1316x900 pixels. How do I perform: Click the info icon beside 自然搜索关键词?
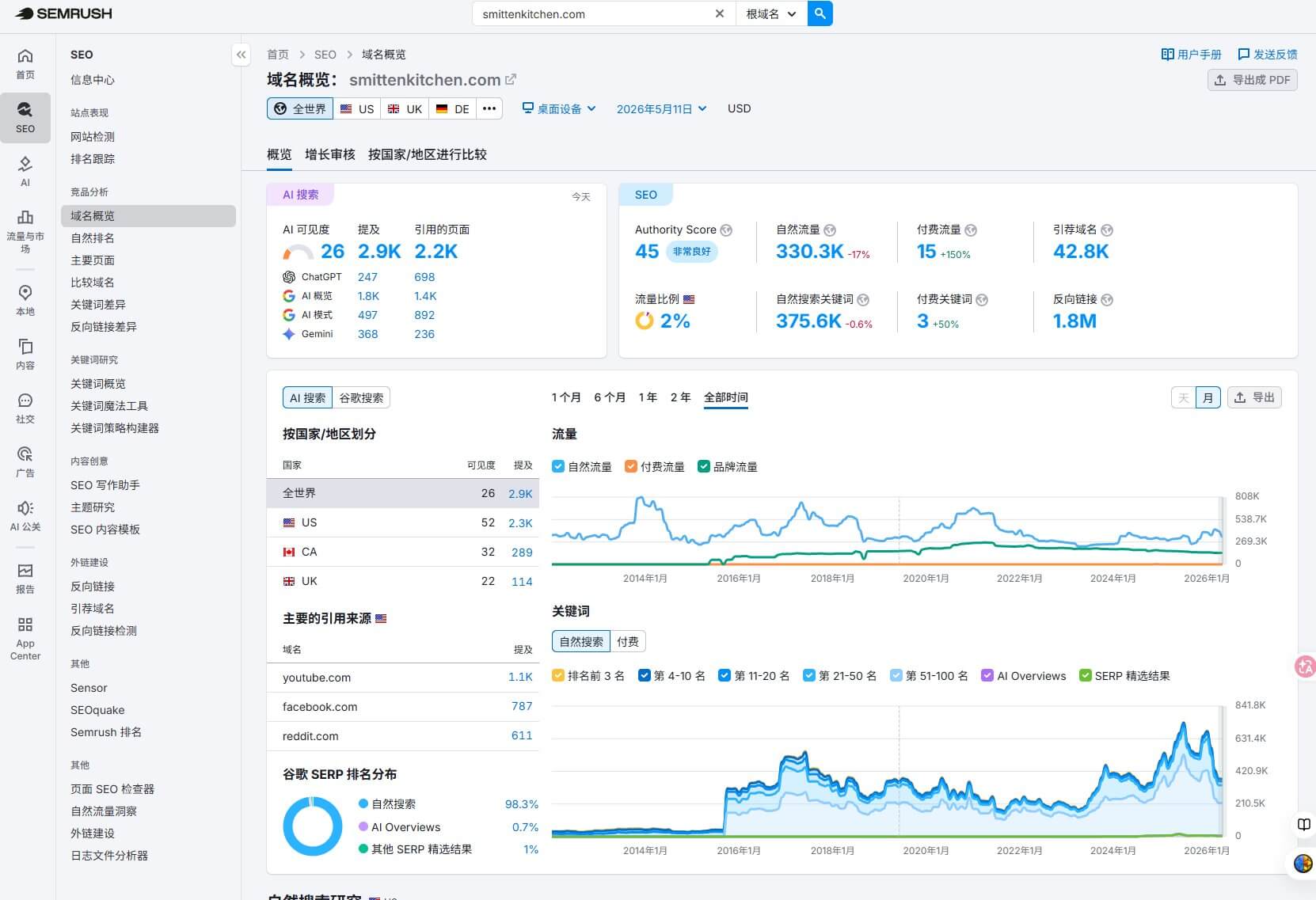pos(863,300)
